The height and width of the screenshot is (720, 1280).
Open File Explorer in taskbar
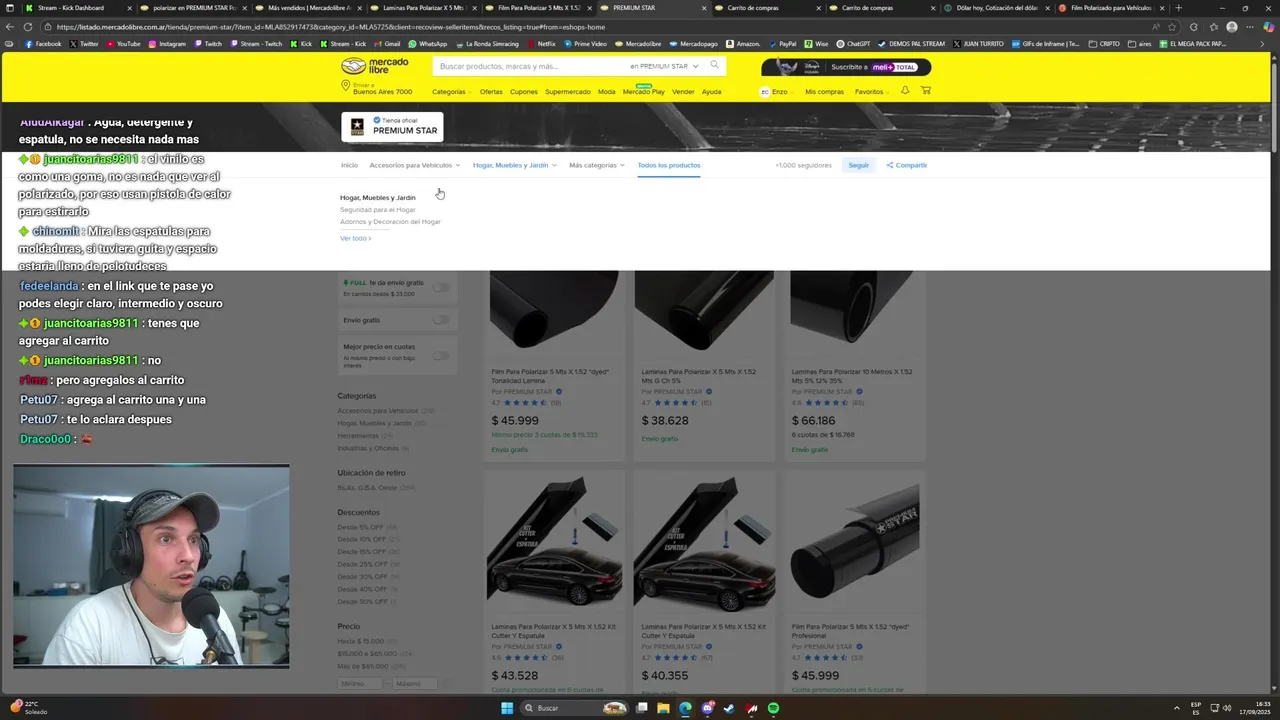[x=663, y=708]
